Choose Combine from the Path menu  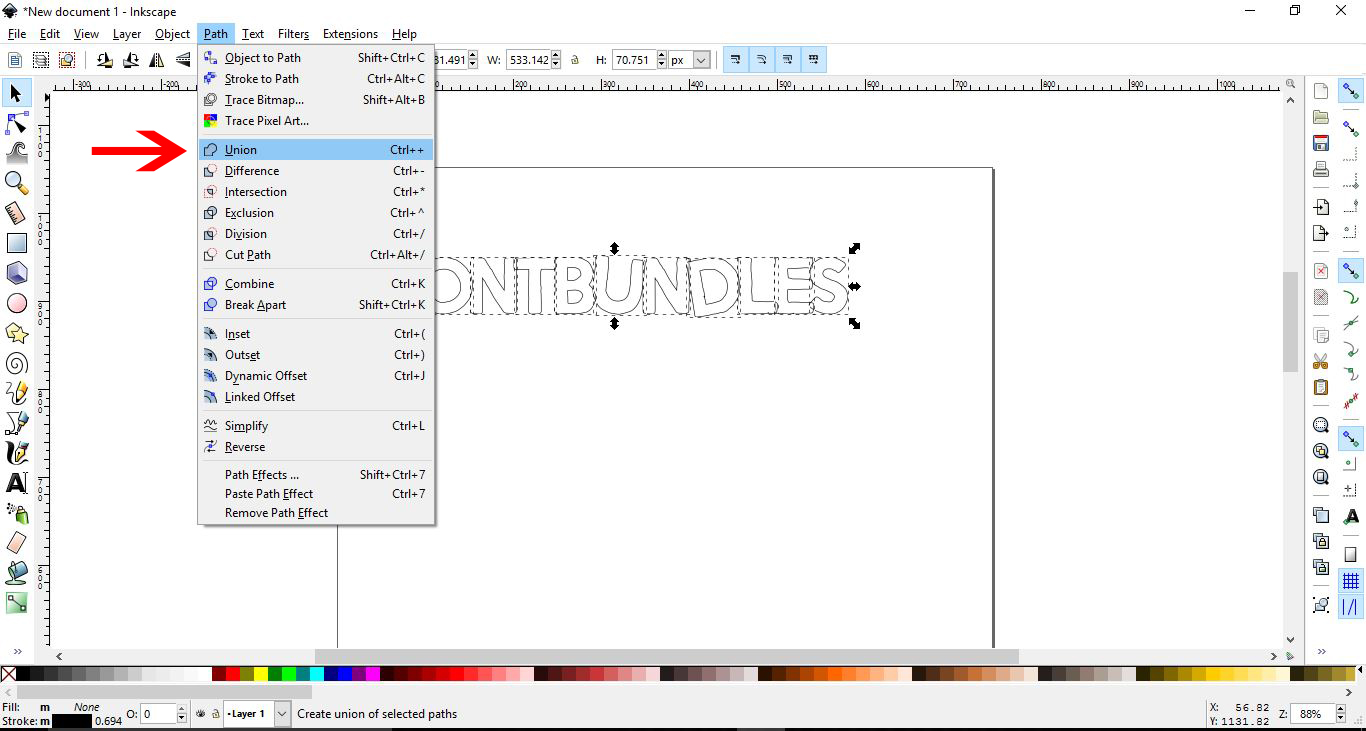click(x=316, y=284)
